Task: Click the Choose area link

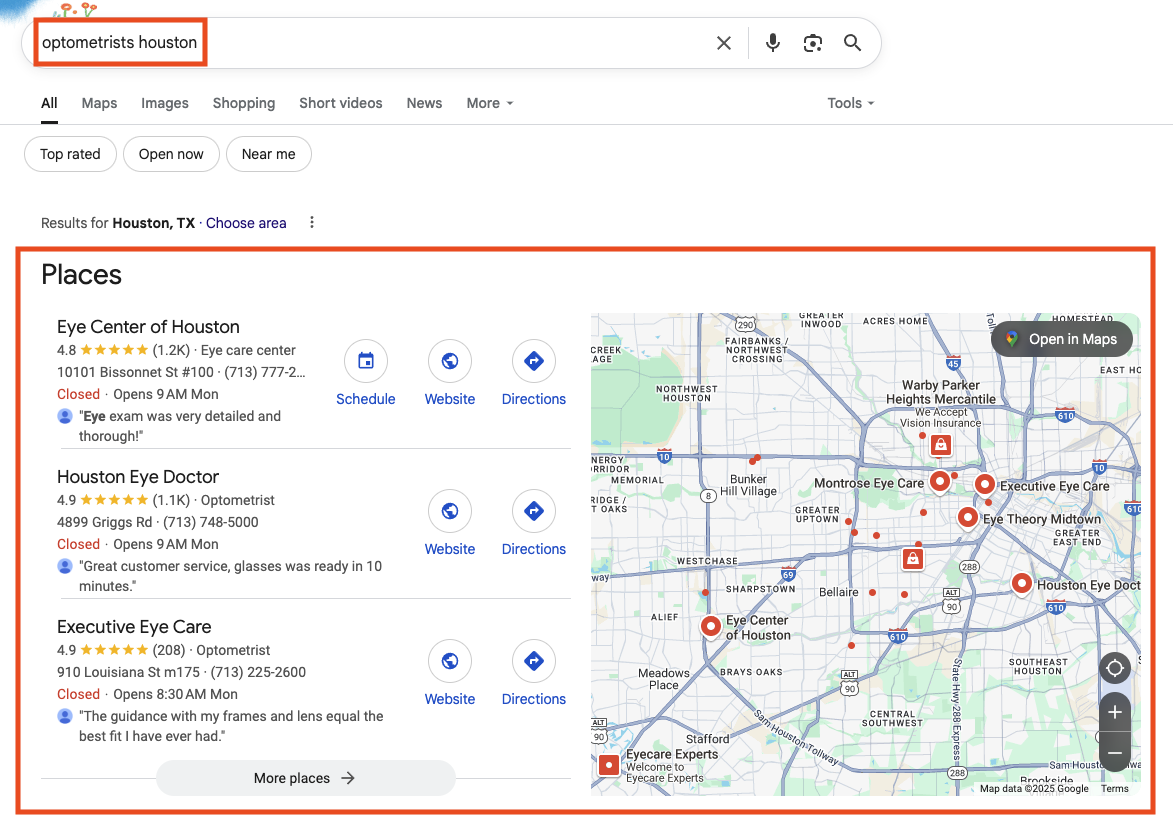Action: 246,223
